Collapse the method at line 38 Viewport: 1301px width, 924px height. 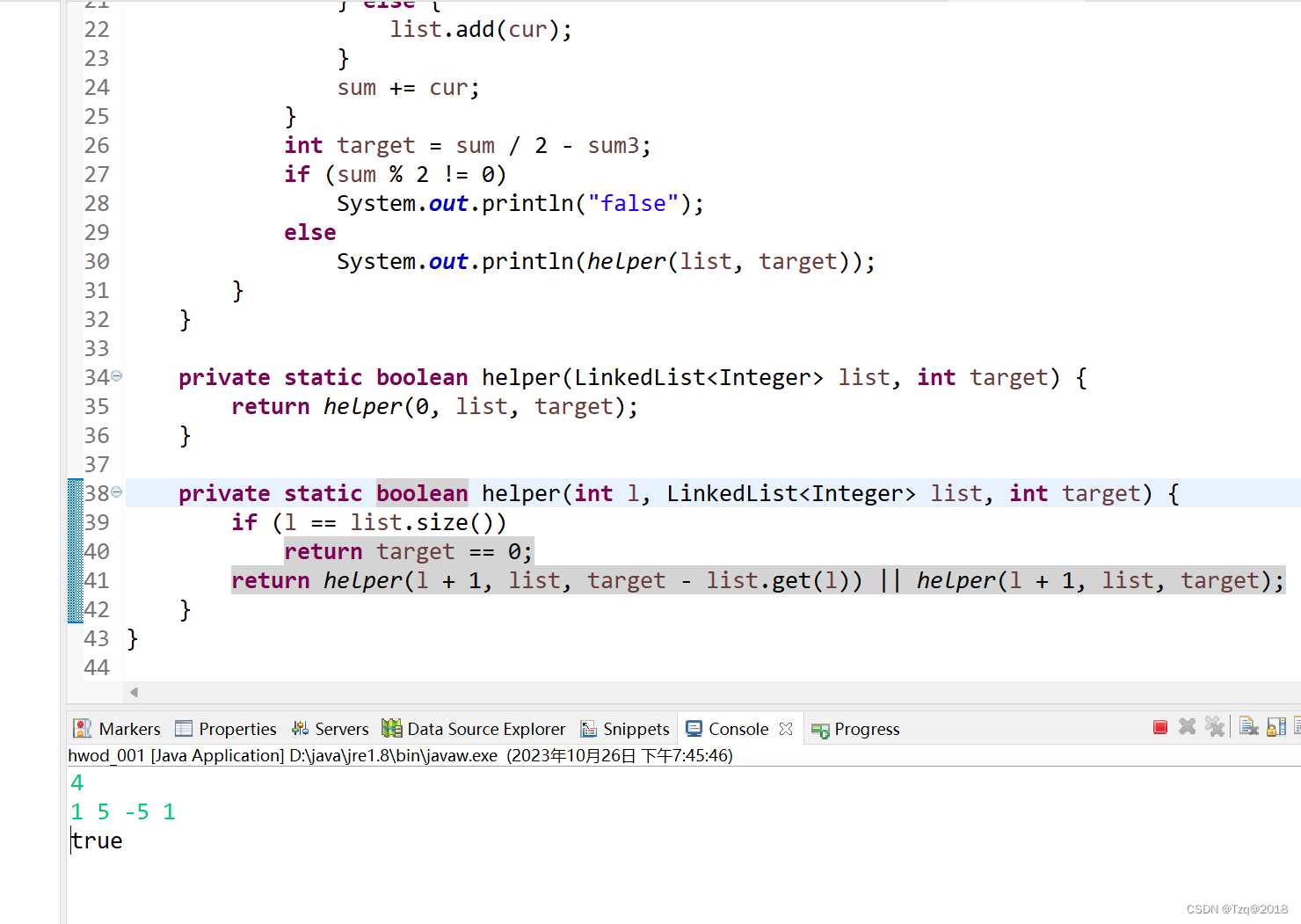click(117, 491)
